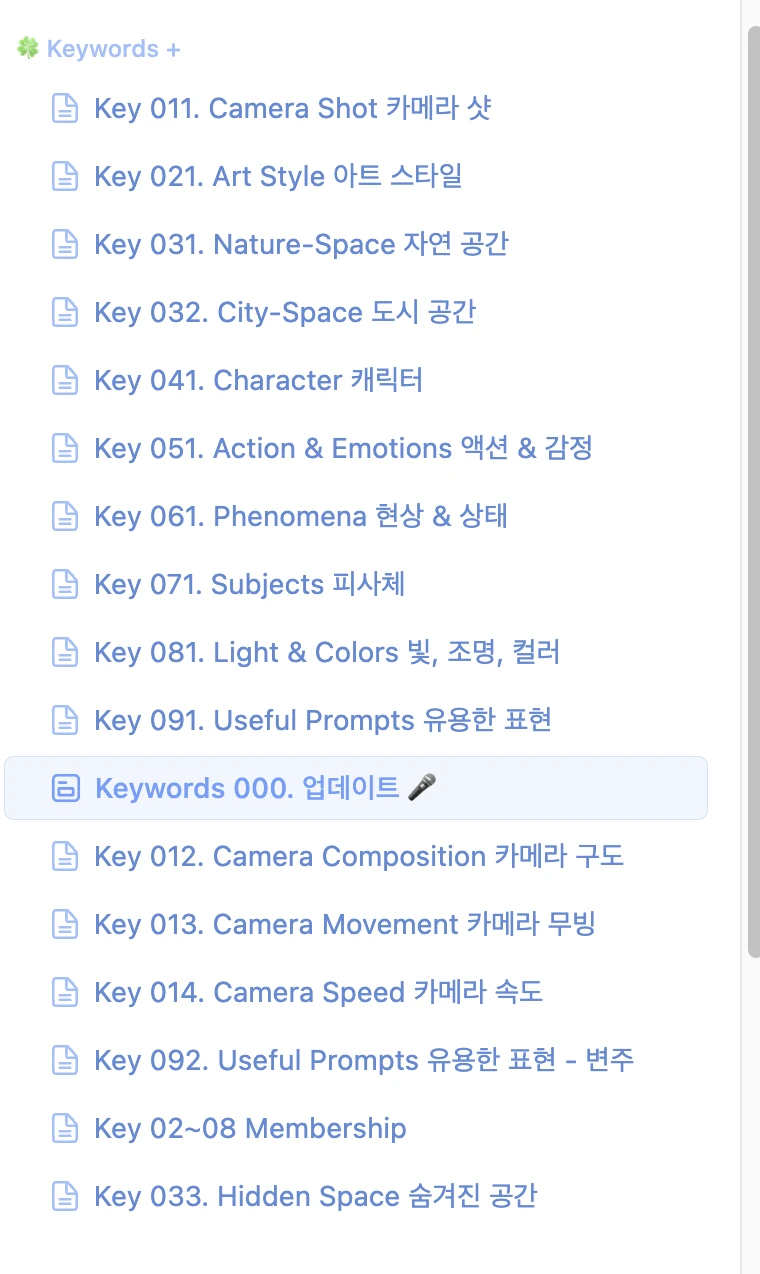Click the page icon for Key 013 Camera Movement

65,924
